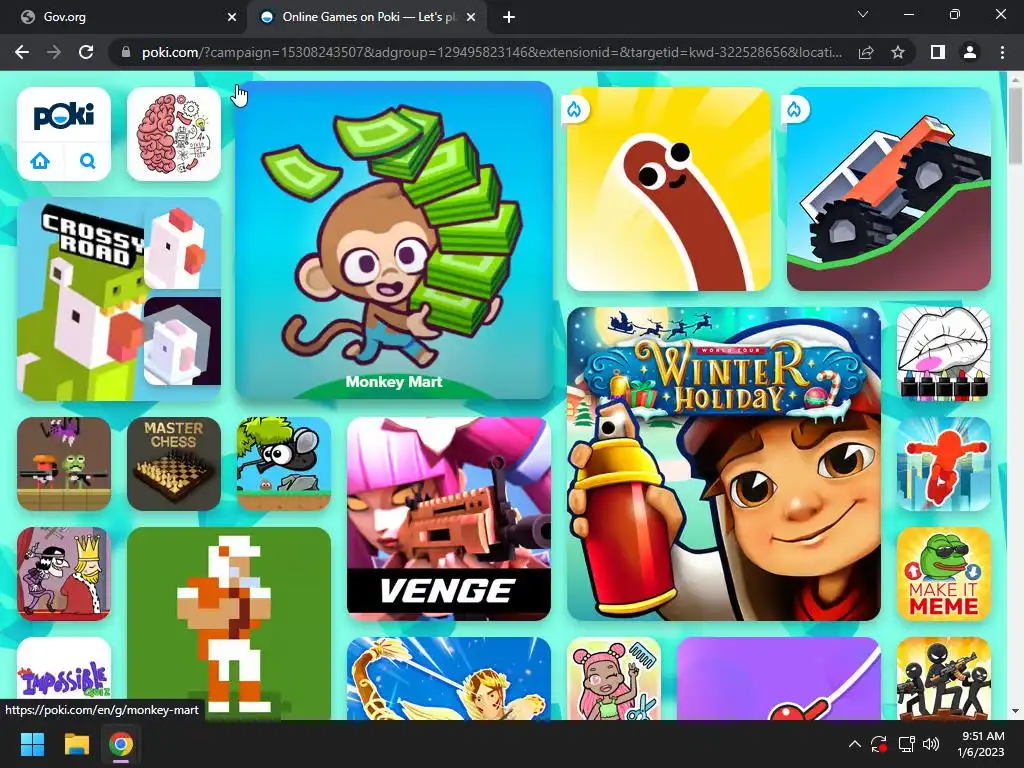Expand the system tray hidden icons
The width and height of the screenshot is (1024, 768).
(x=854, y=744)
